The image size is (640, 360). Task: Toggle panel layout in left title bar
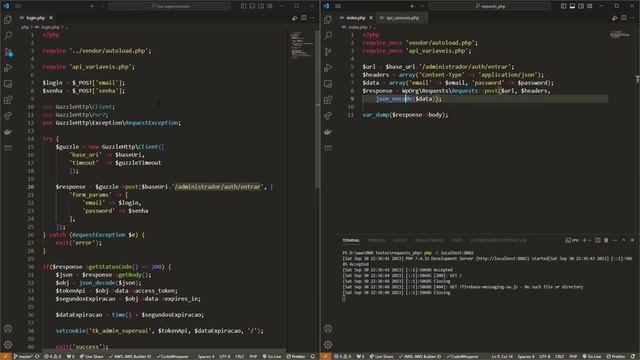(x=252, y=6)
